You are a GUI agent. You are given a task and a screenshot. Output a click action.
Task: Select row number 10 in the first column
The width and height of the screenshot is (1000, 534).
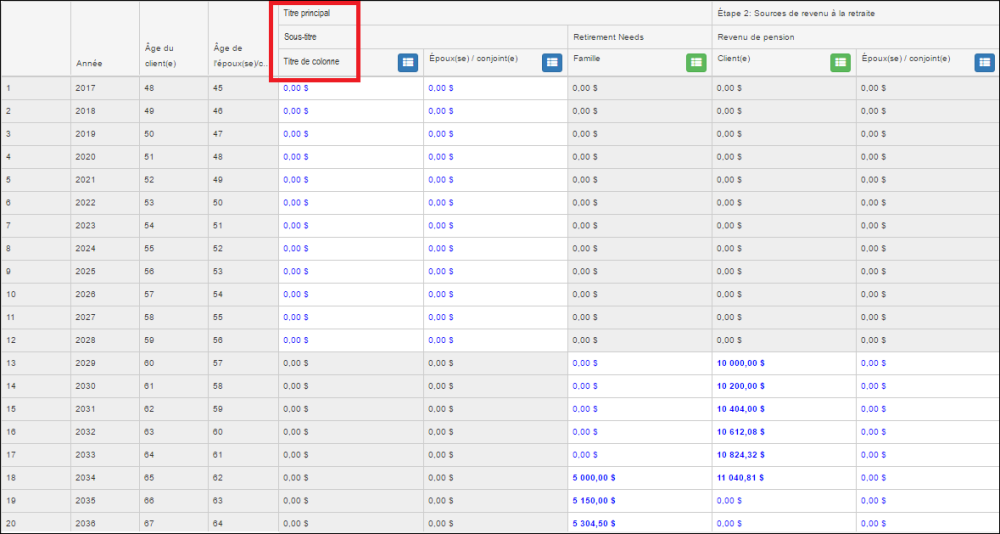pos(10,294)
